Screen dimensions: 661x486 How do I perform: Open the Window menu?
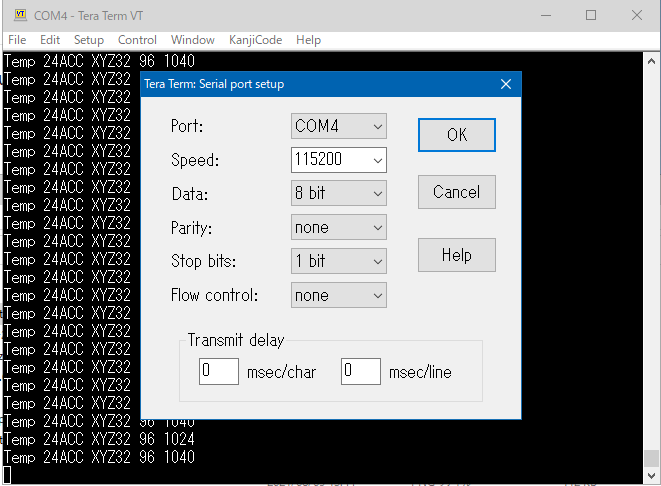(x=193, y=40)
